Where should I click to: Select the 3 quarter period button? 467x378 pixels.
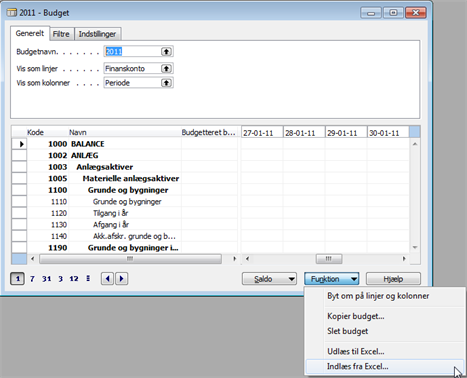(60, 279)
